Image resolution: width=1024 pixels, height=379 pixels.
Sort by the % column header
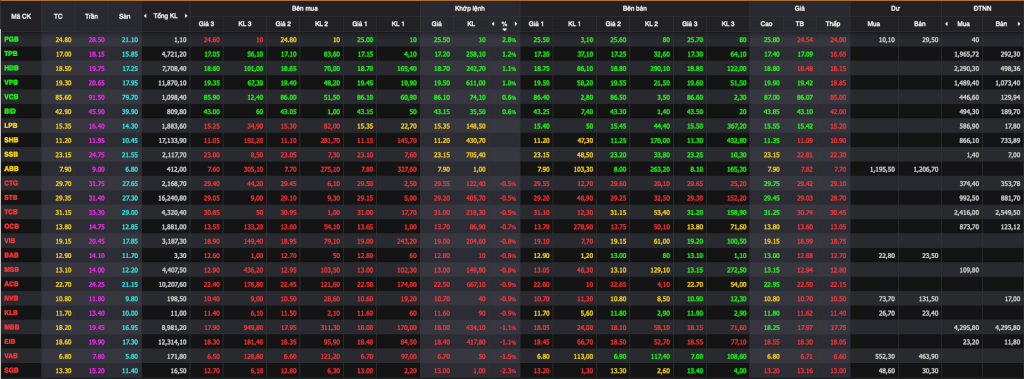pos(504,24)
